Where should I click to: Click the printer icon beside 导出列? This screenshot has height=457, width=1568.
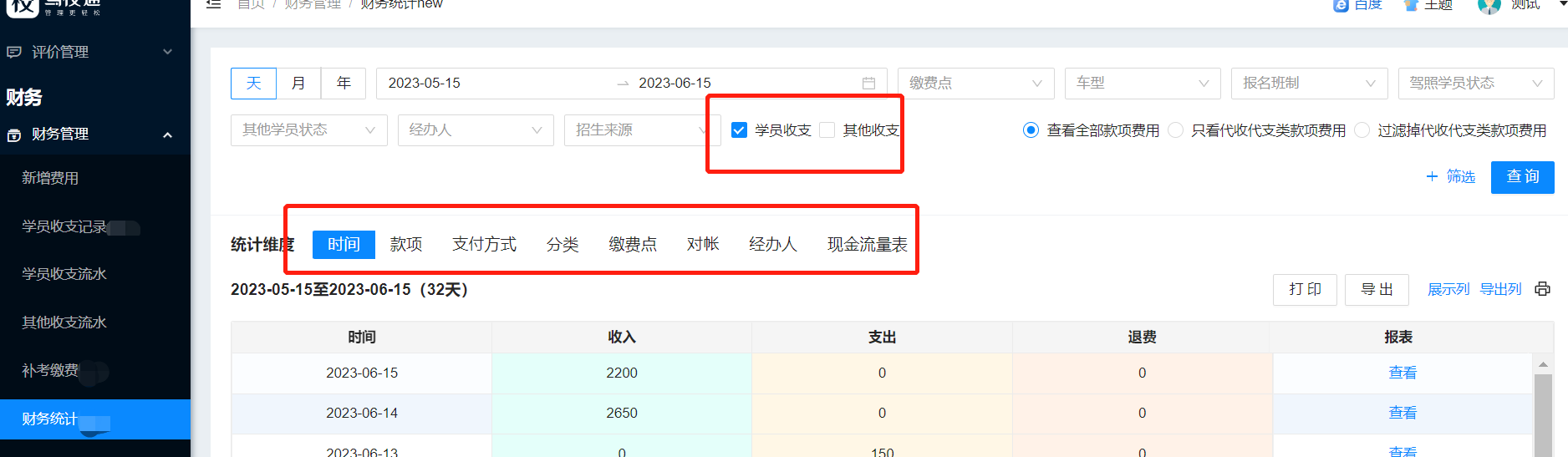pyautogui.click(x=1542, y=289)
